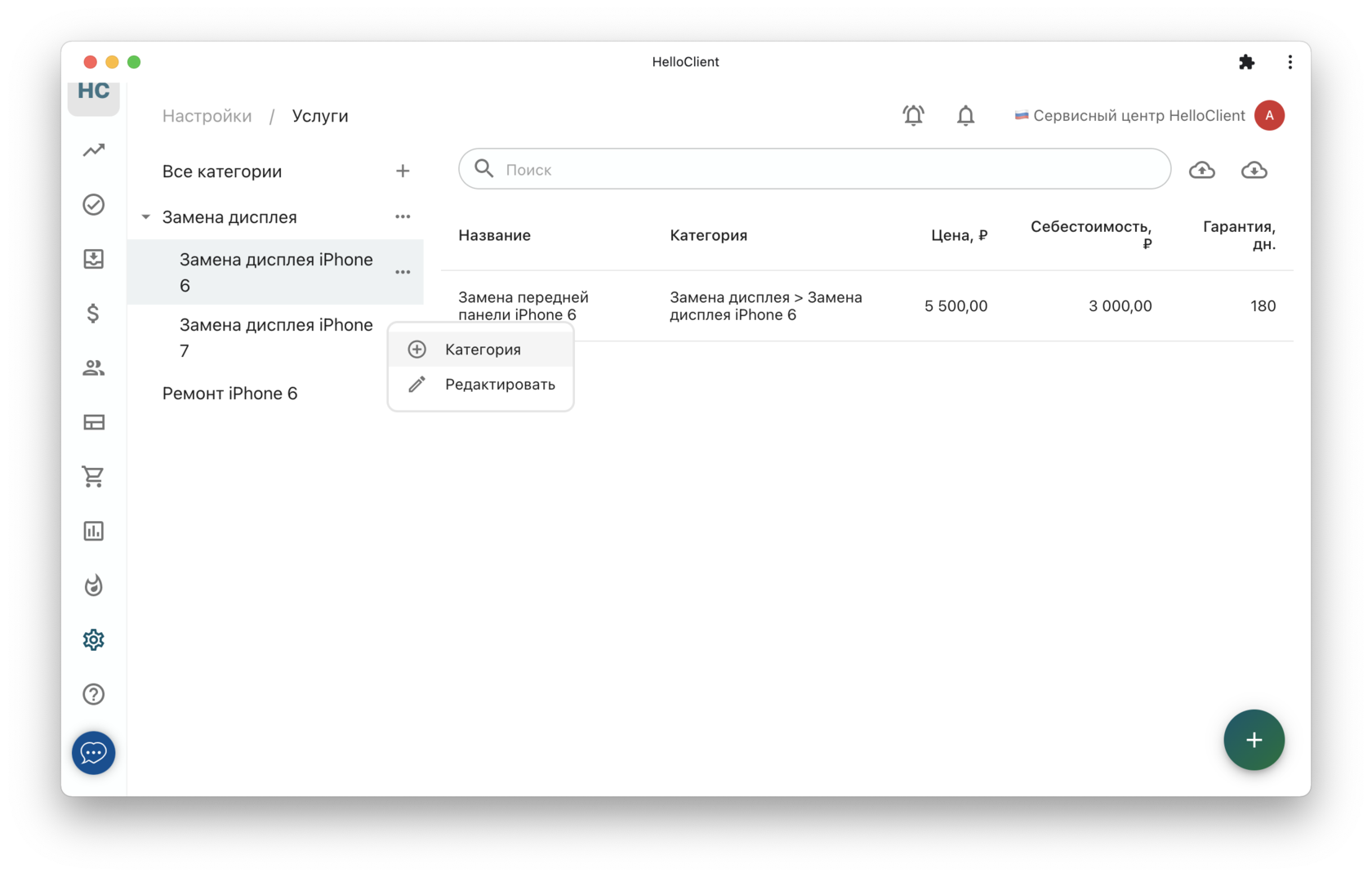Open the flame sidebar icon
Screen dimensions: 1372x877
(x=94, y=585)
